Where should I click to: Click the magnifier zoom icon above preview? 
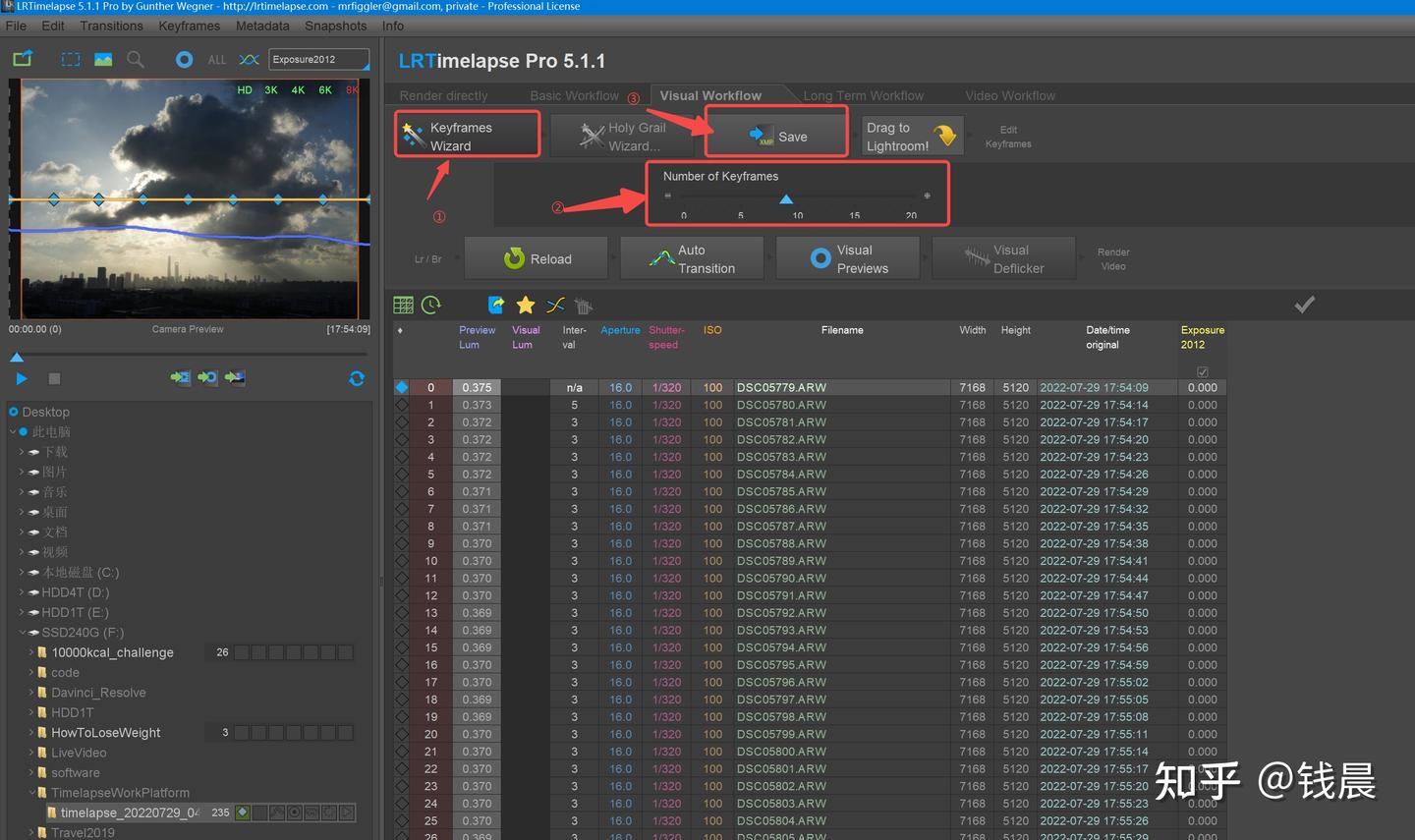coord(136,60)
